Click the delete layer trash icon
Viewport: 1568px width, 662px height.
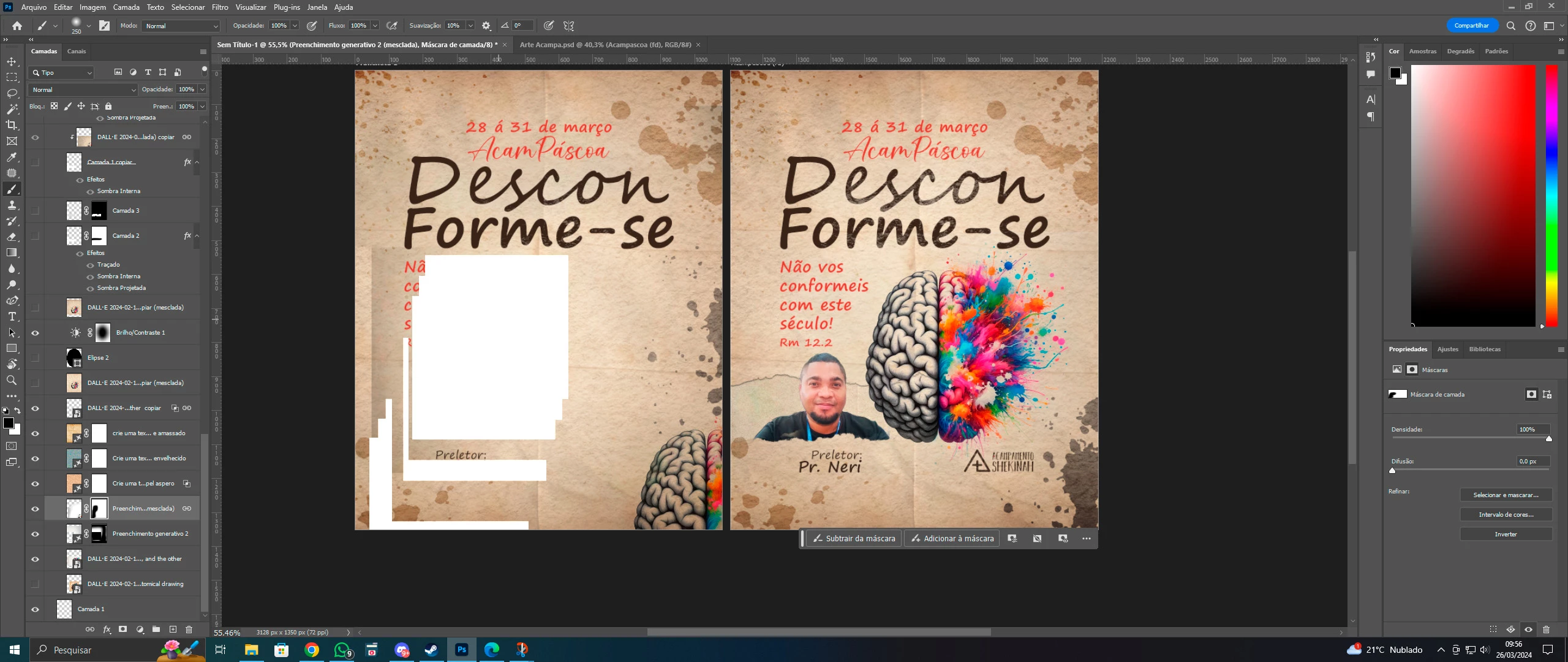point(189,630)
